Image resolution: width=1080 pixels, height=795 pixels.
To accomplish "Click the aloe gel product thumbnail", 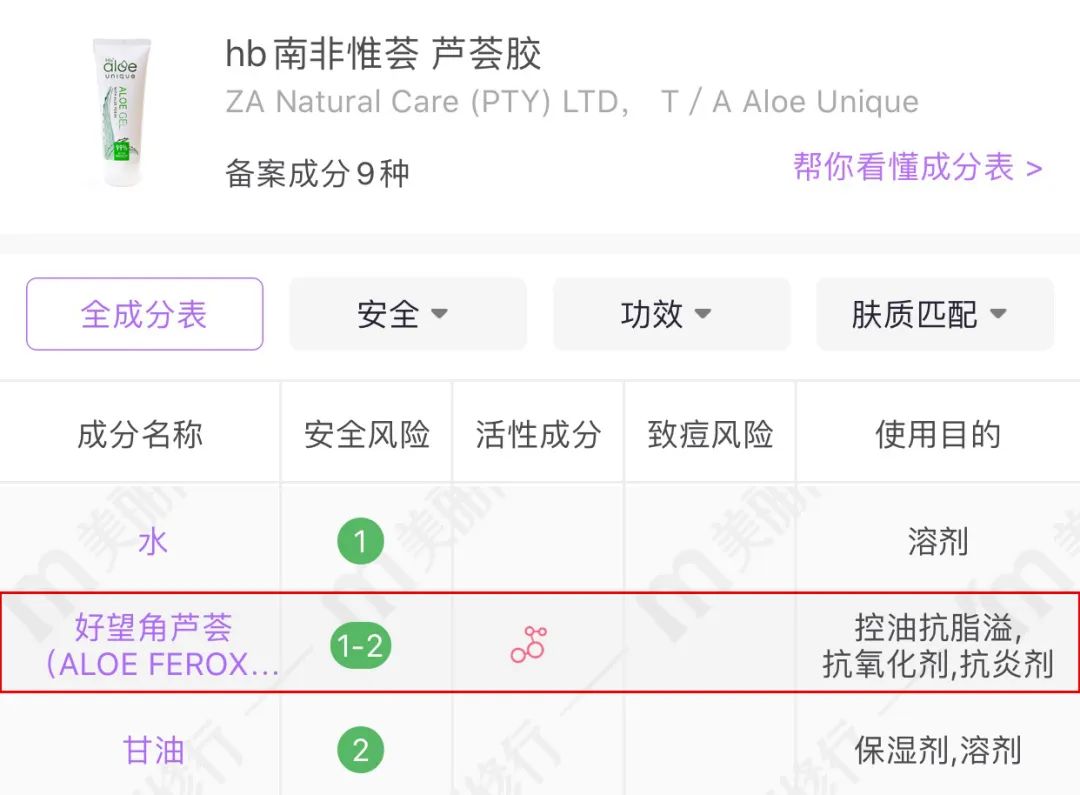I will 122,112.
